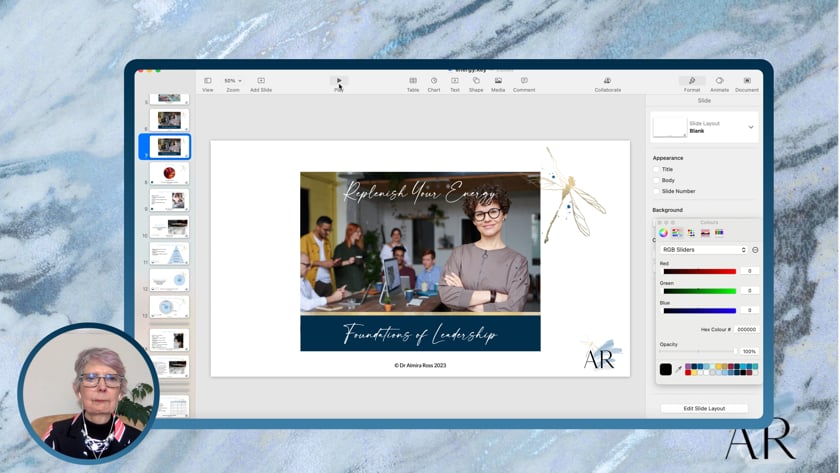This screenshot has height=473, width=840.
Task: Select the colour wheel picker mode
Action: click(663, 232)
